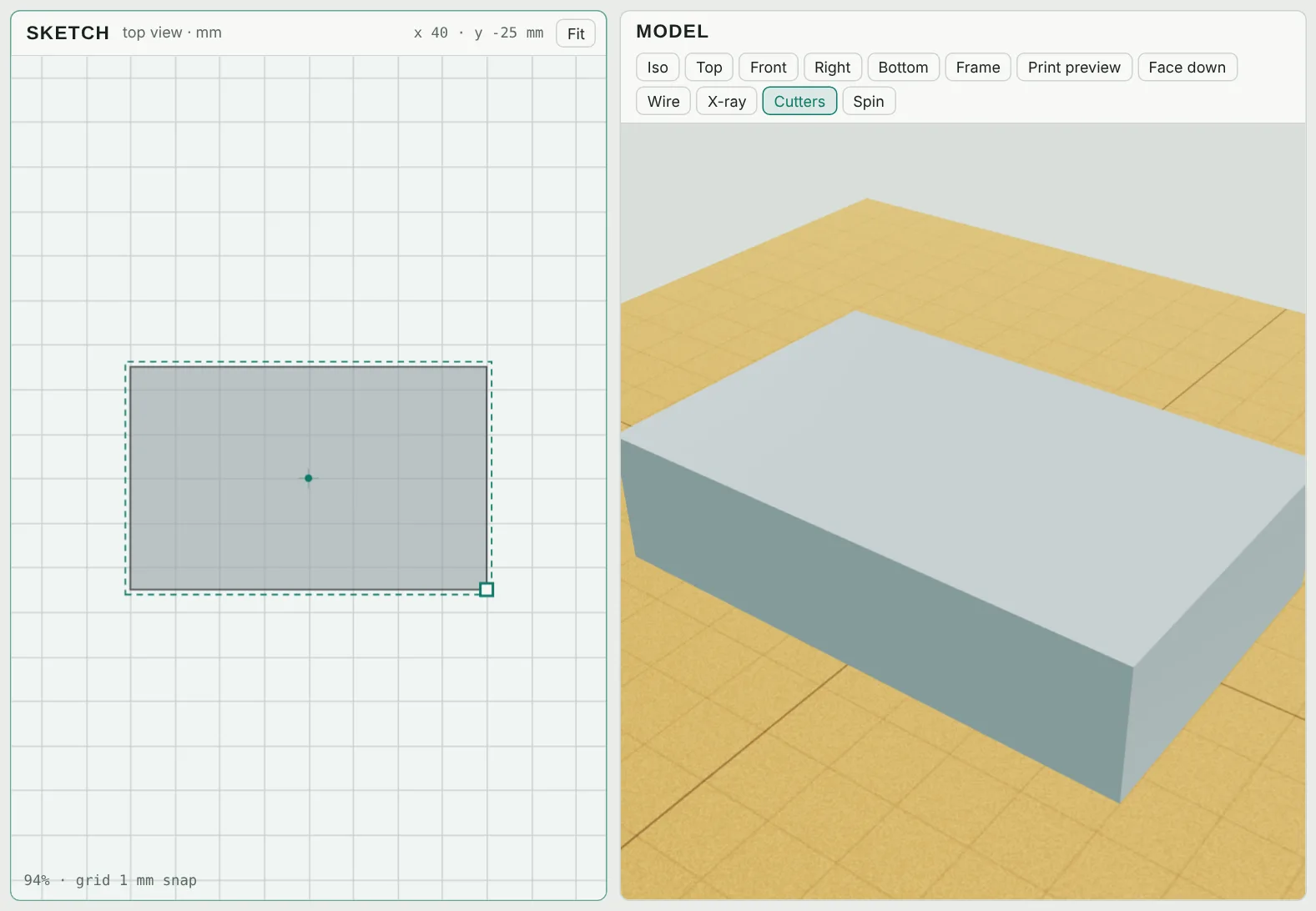
Task: Select the Face down orientation
Action: (1187, 68)
